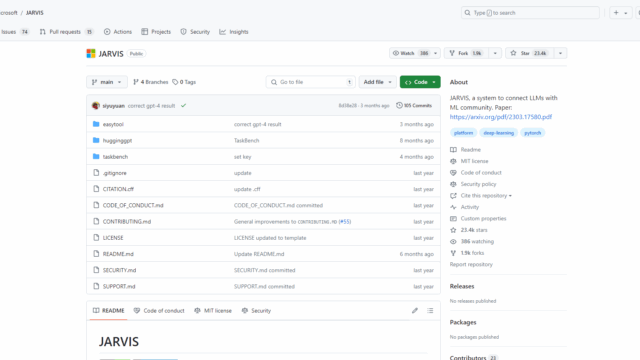View the 0 Tags link
Viewport: 640px width, 360px height.
point(184,82)
